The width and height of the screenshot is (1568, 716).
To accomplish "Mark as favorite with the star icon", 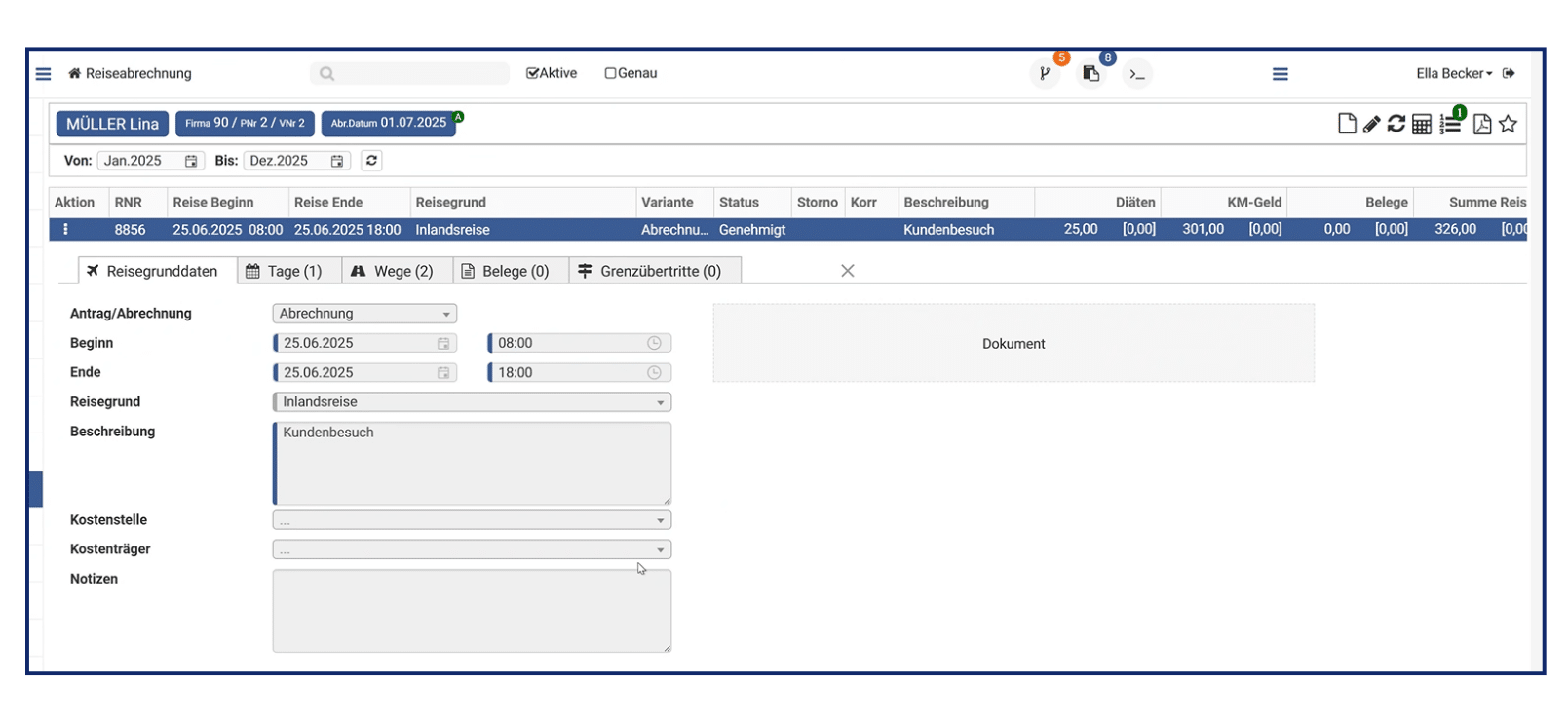I will click(1509, 124).
